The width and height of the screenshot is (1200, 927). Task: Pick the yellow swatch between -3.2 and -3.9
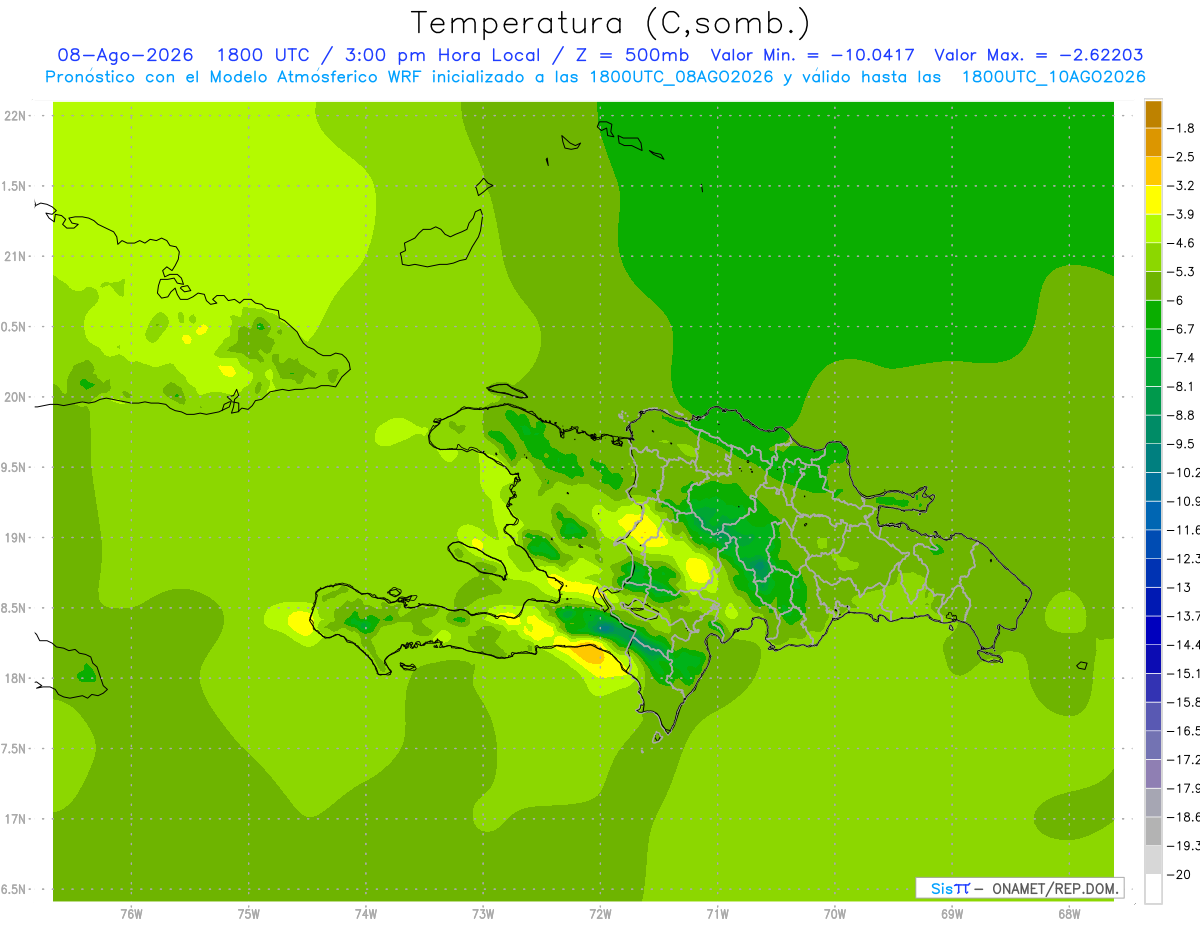(x=1153, y=200)
